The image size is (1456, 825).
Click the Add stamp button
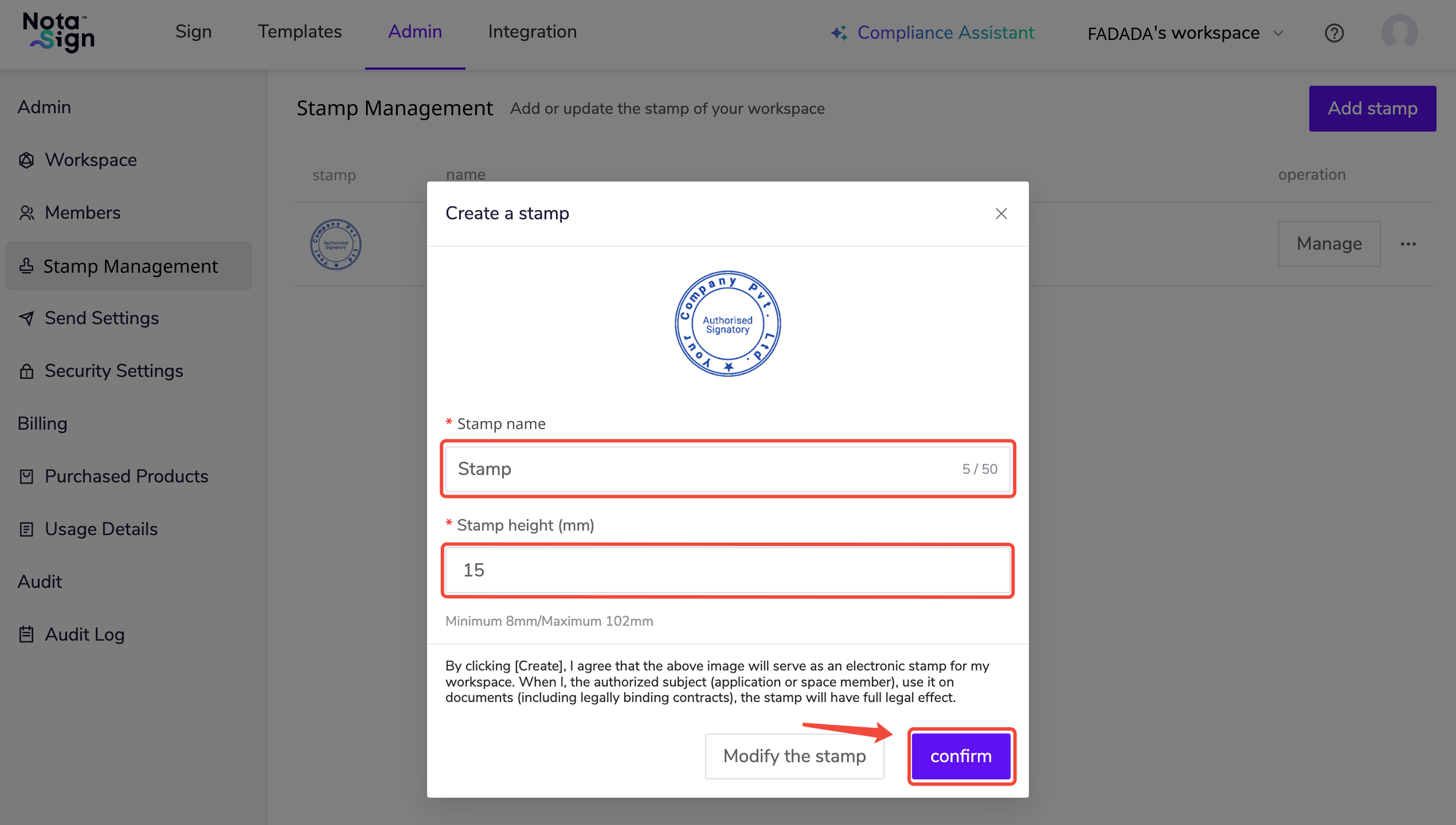1372,108
